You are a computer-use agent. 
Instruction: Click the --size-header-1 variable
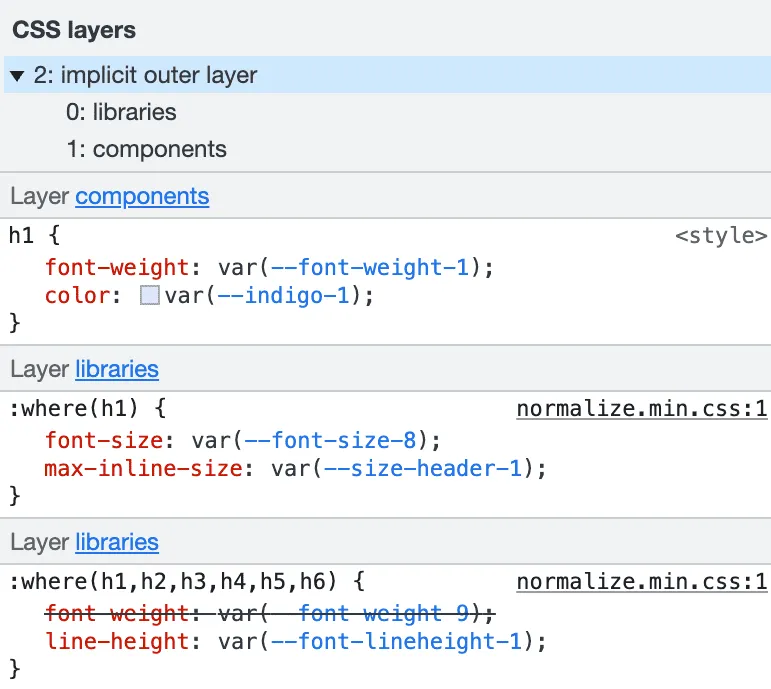pyautogui.click(x=423, y=468)
